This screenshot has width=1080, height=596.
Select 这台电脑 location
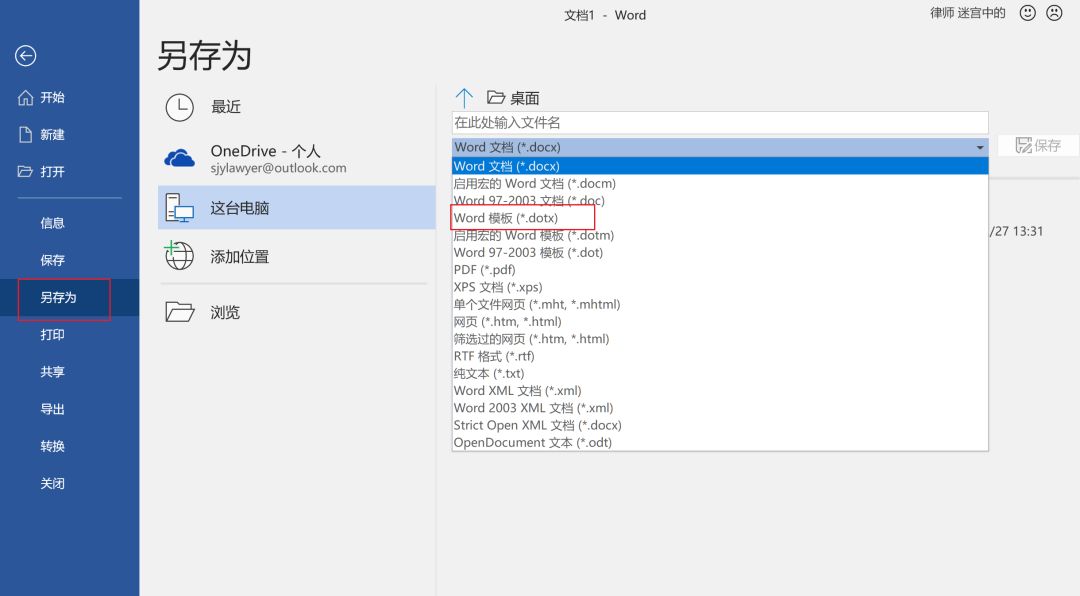pos(297,207)
